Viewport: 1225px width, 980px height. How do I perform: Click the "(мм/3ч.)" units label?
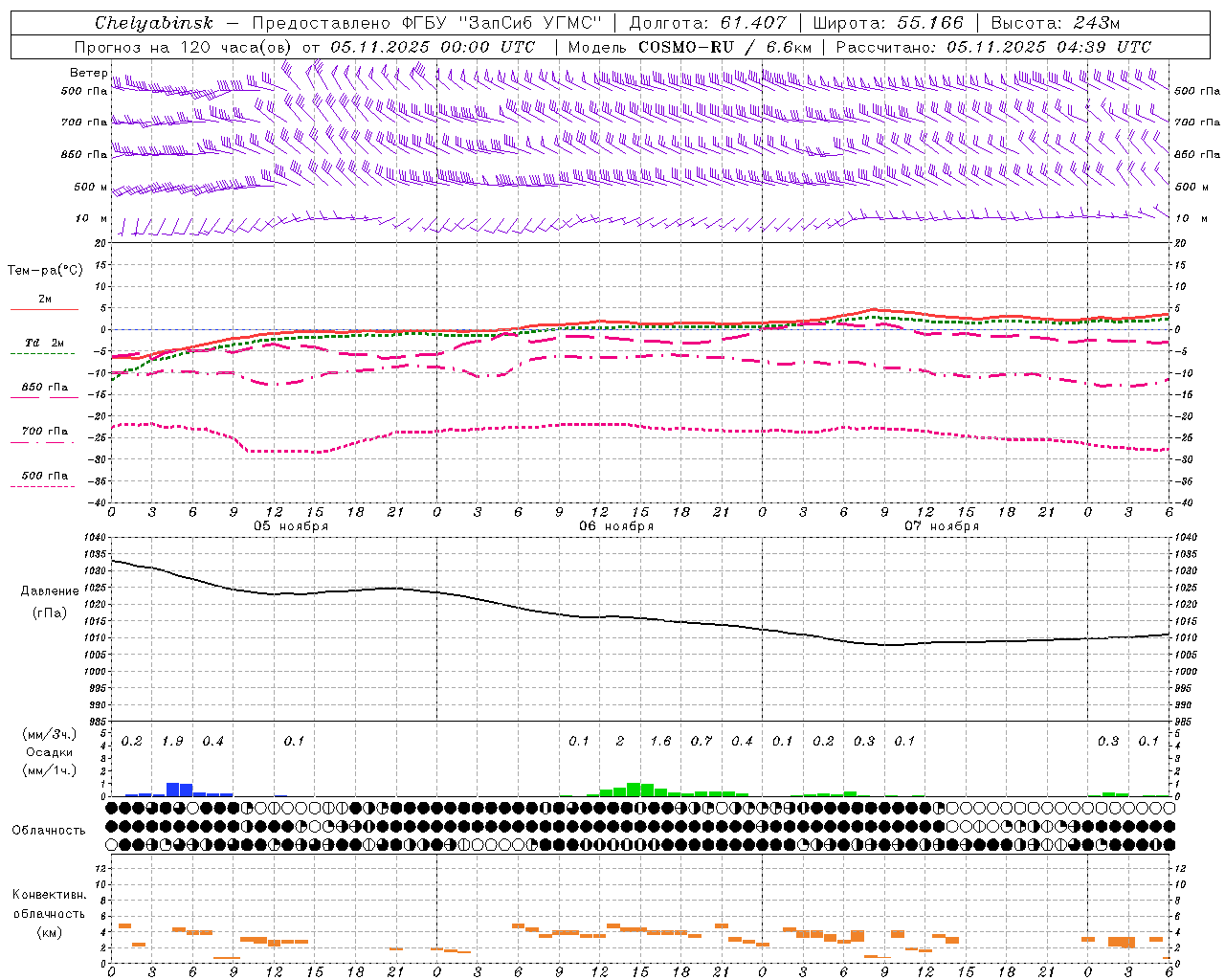coord(49,734)
